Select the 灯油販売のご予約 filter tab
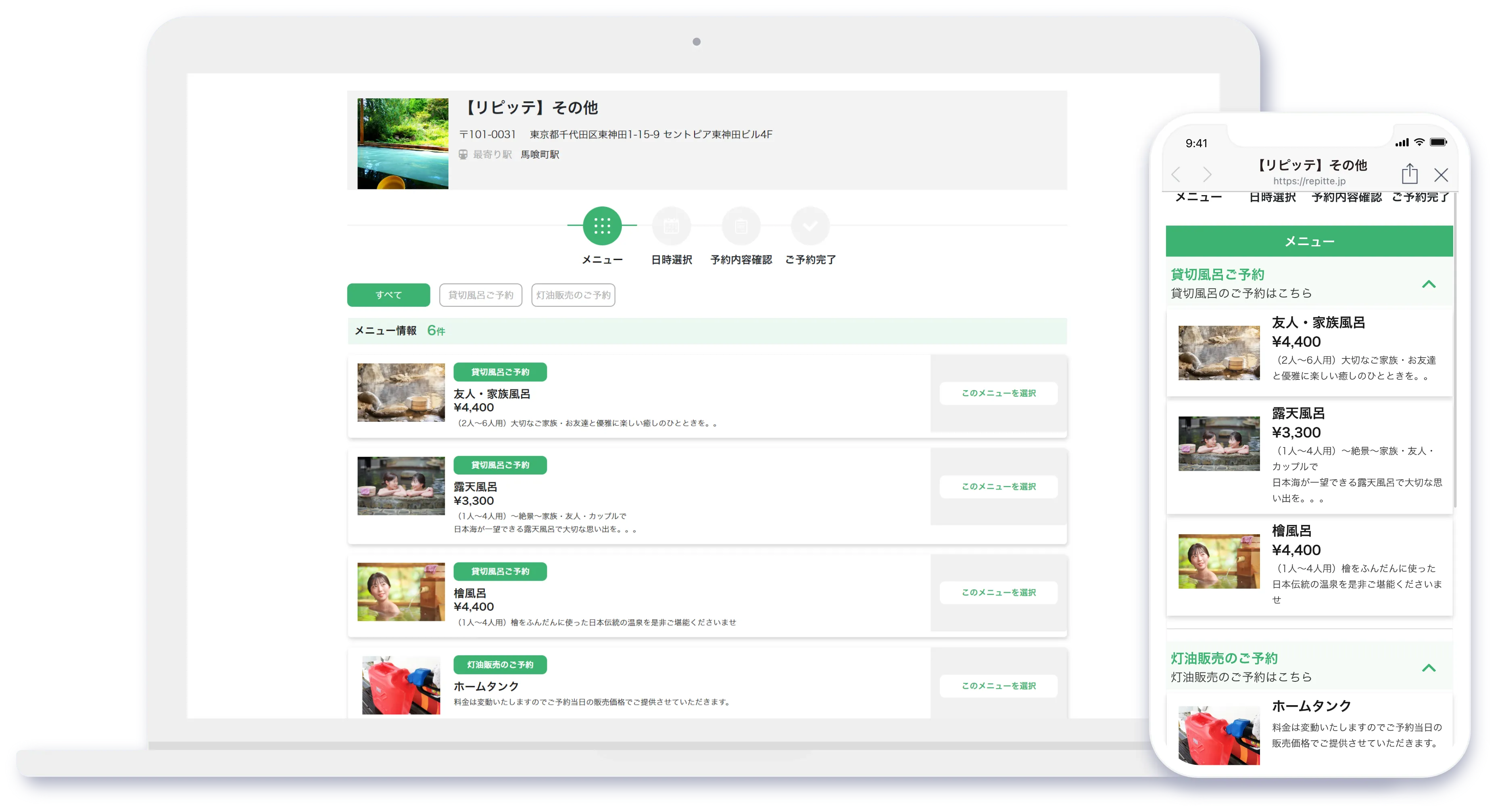This screenshot has width=1502, height=812. pos(573,295)
